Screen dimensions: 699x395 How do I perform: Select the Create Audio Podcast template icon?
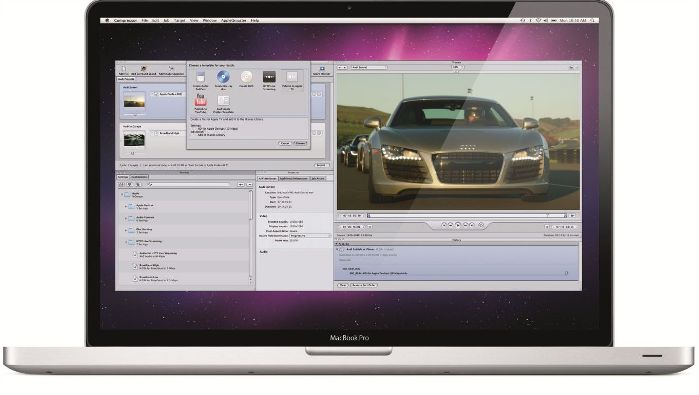pyautogui.click(x=201, y=78)
